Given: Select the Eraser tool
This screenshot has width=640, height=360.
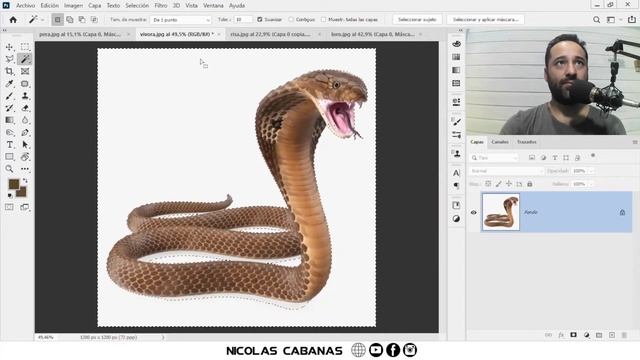Looking at the screenshot, I should 25,108.
